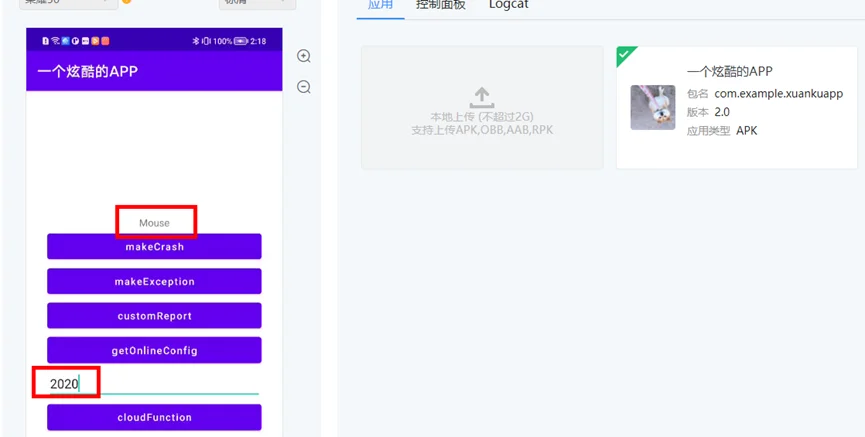Click the version value 2.0
The image size is (865, 437).
coord(722,112)
